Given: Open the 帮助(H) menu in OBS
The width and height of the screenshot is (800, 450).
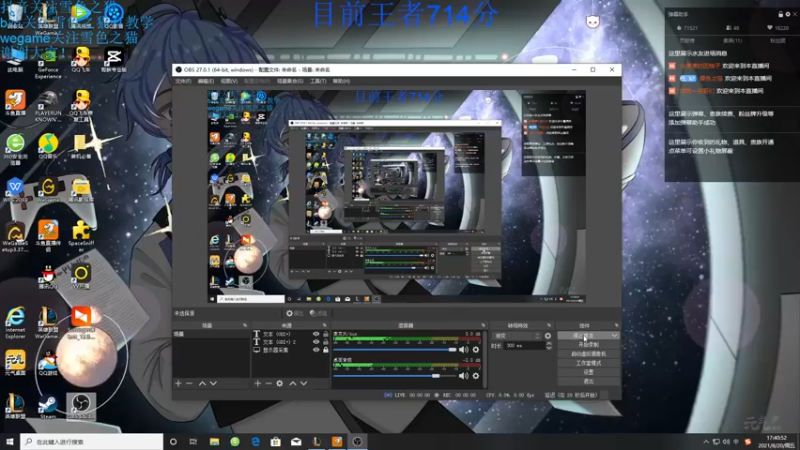Looking at the screenshot, I should pyautogui.click(x=341, y=81).
